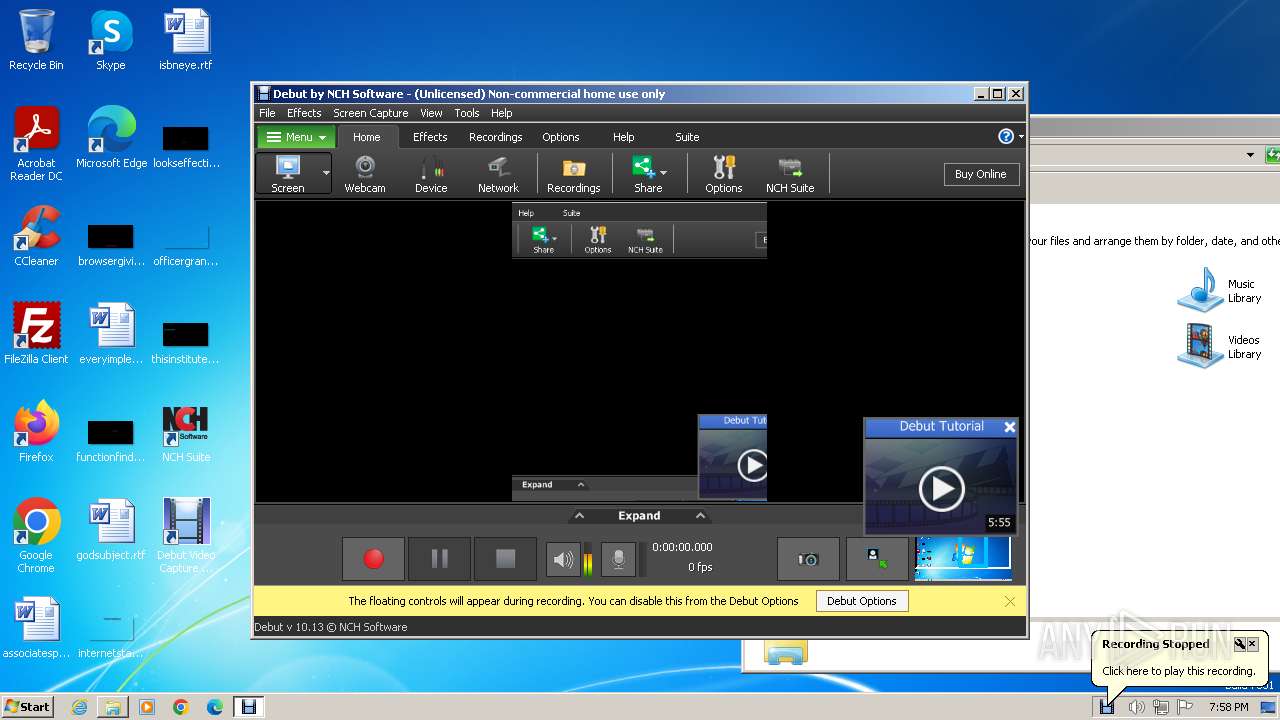Open Chrome from the taskbar
This screenshot has height=720, width=1280.
pyautogui.click(x=180, y=707)
